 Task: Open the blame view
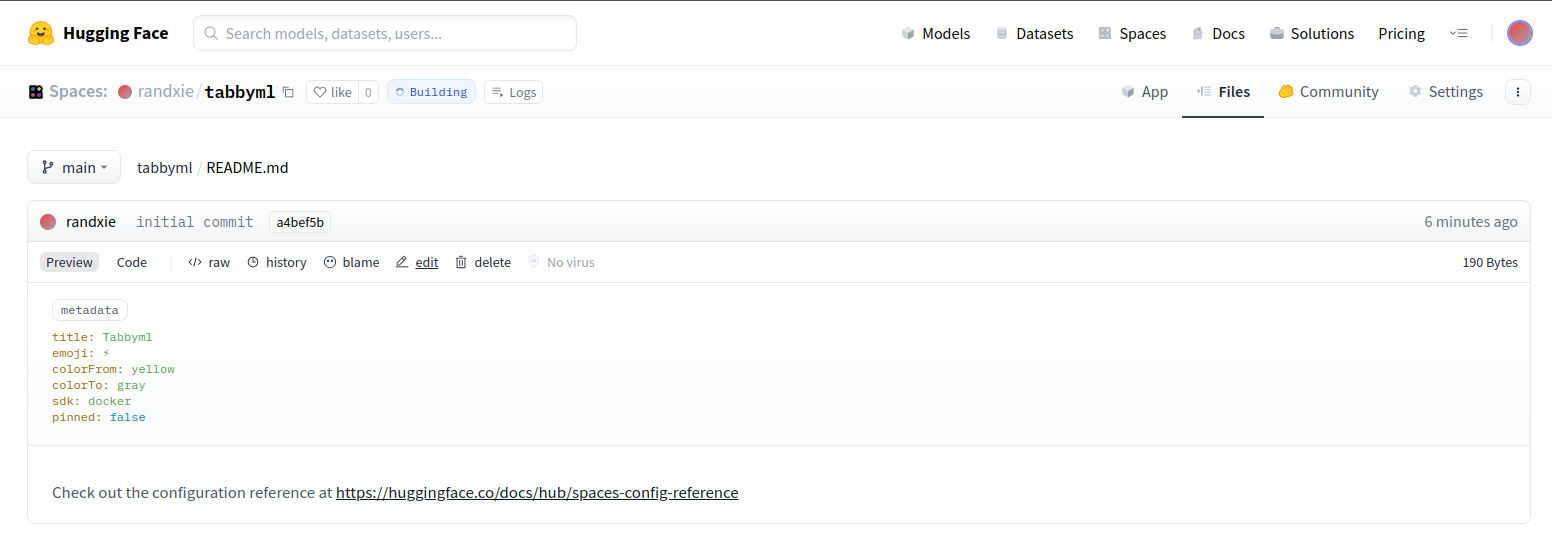(x=351, y=262)
